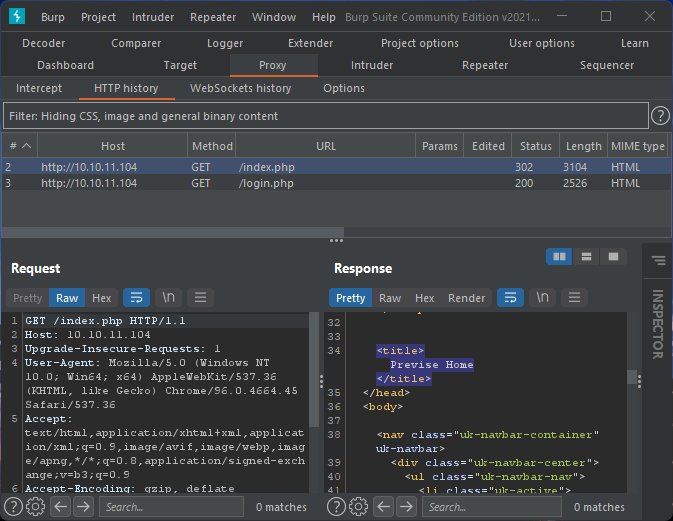Switch to the WebSockets history tab
673x521 pixels.
coord(240,88)
